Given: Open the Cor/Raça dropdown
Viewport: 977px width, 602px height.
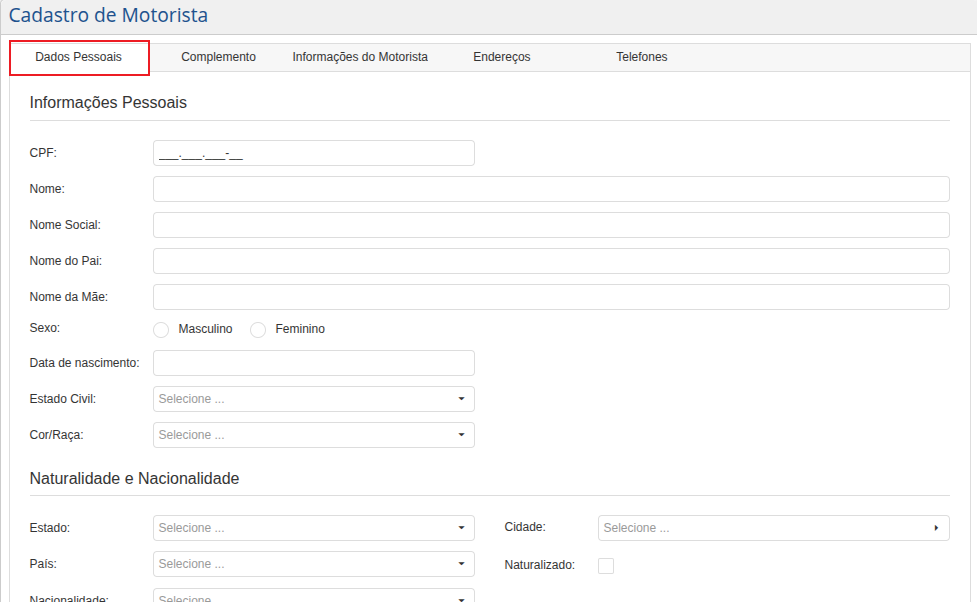Looking at the screenshot, I should pyautogui.click(x=313, y=435).
